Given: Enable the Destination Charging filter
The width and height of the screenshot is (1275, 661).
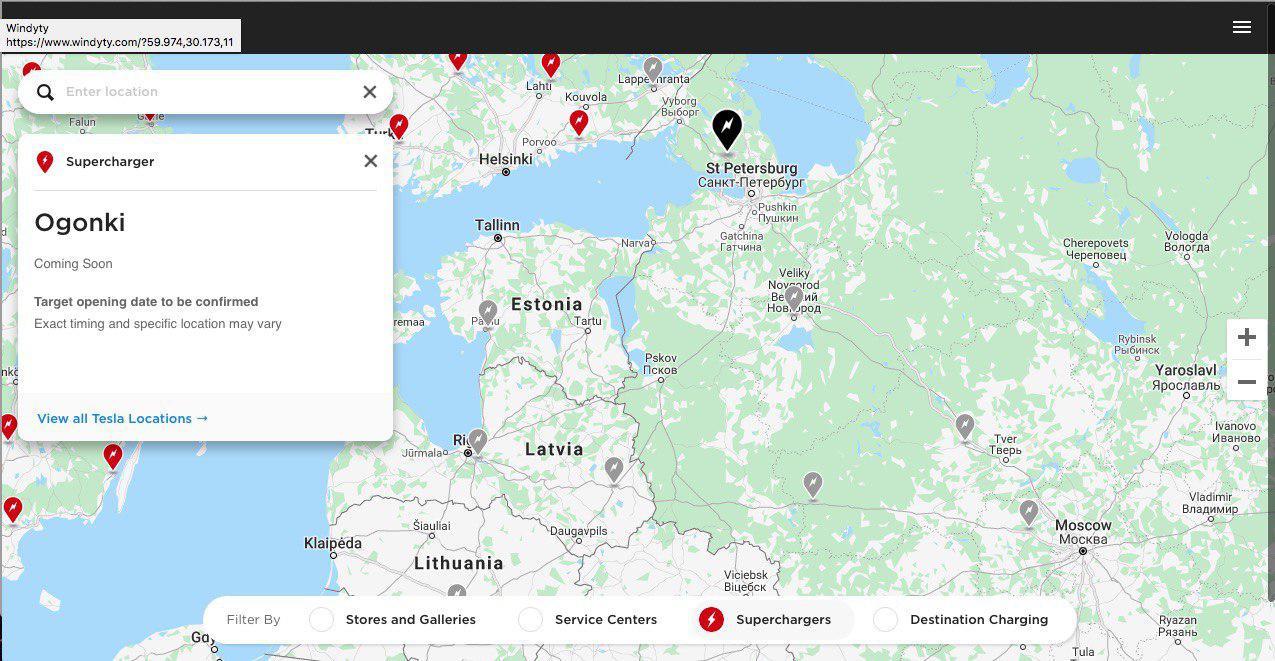Looking at the screenshot, I should [885, 620].
